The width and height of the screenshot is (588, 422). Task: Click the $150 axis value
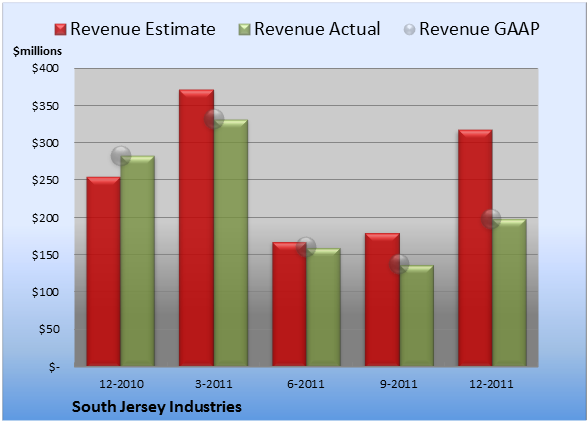[x=45, y=255]
